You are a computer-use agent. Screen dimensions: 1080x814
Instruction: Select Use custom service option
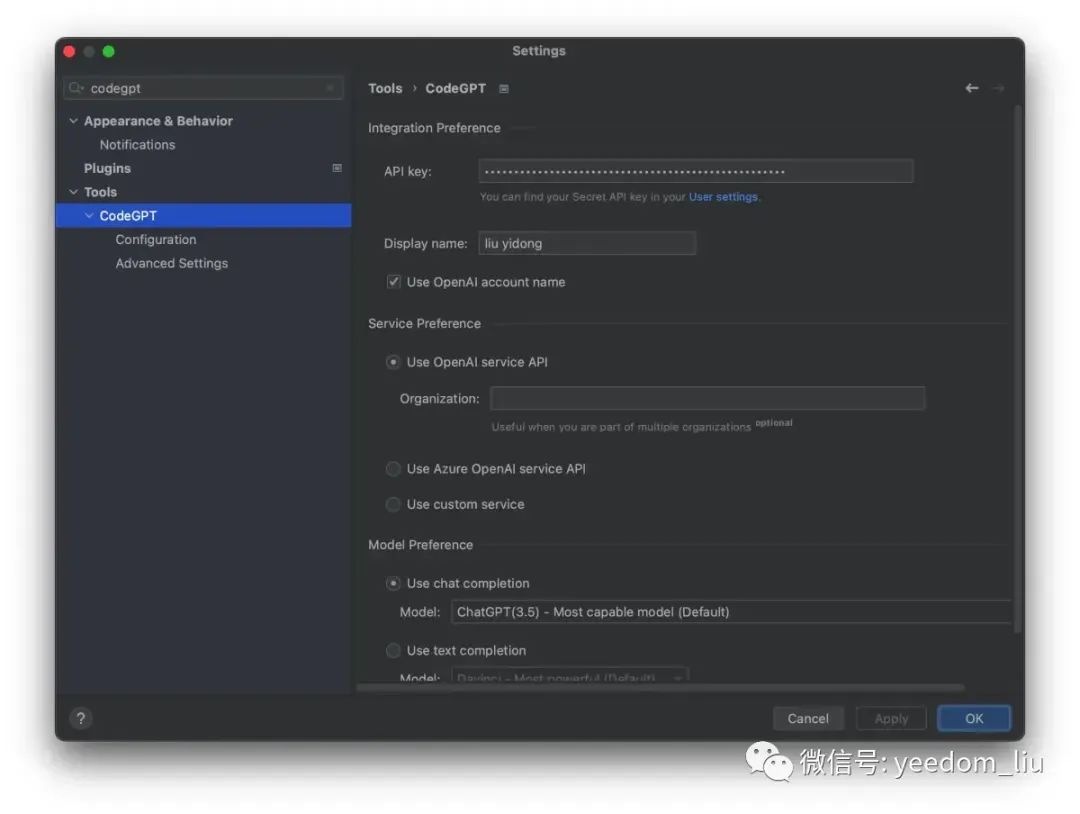coord(393,505)
